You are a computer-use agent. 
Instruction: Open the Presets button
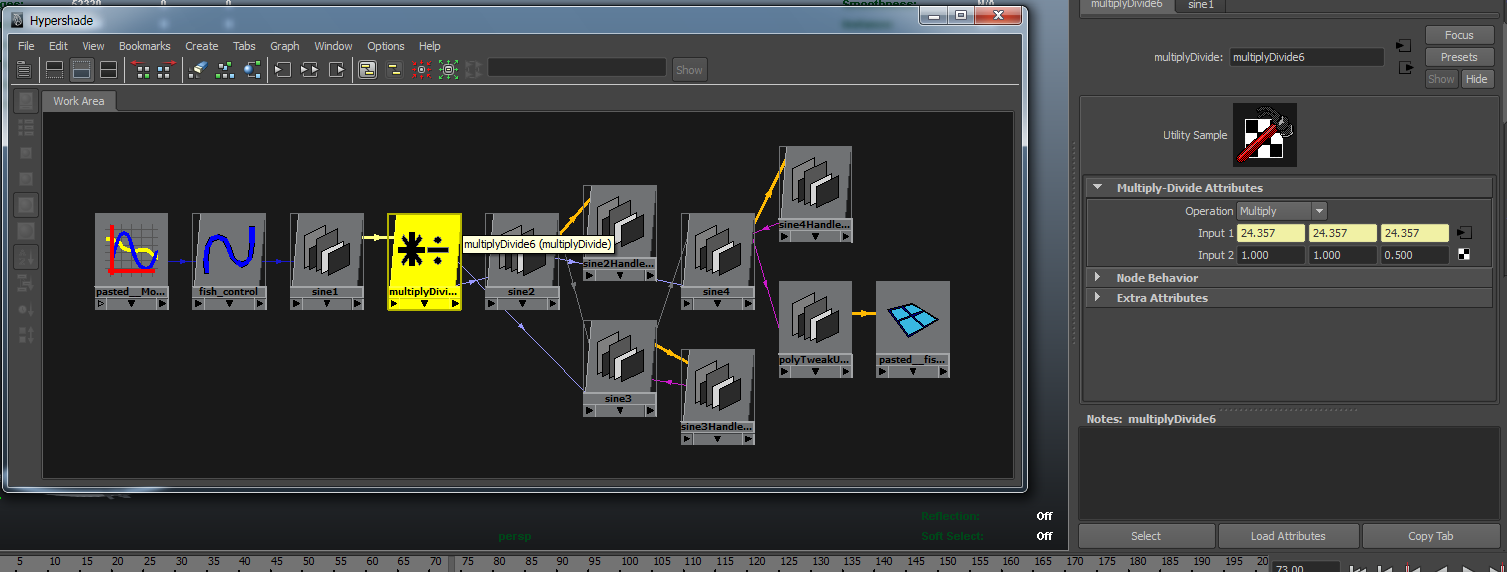tap(1459, 57)
